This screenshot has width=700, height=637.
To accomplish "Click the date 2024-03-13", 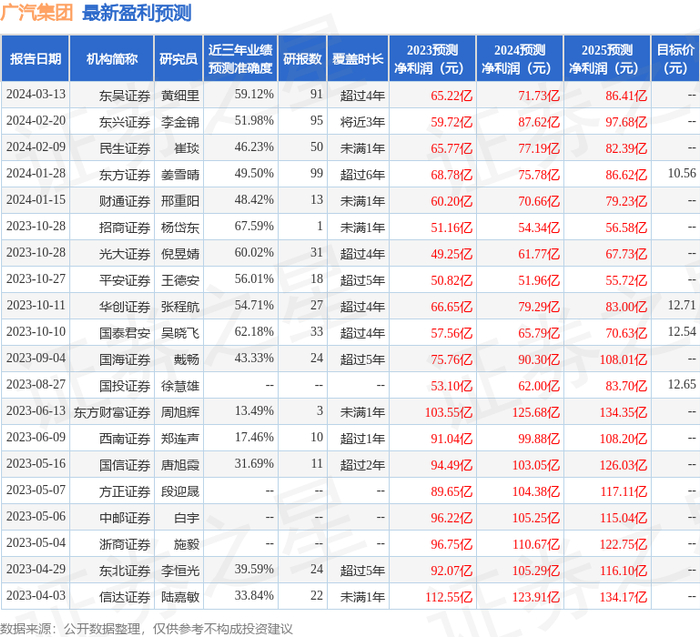I will coord(36,95).
